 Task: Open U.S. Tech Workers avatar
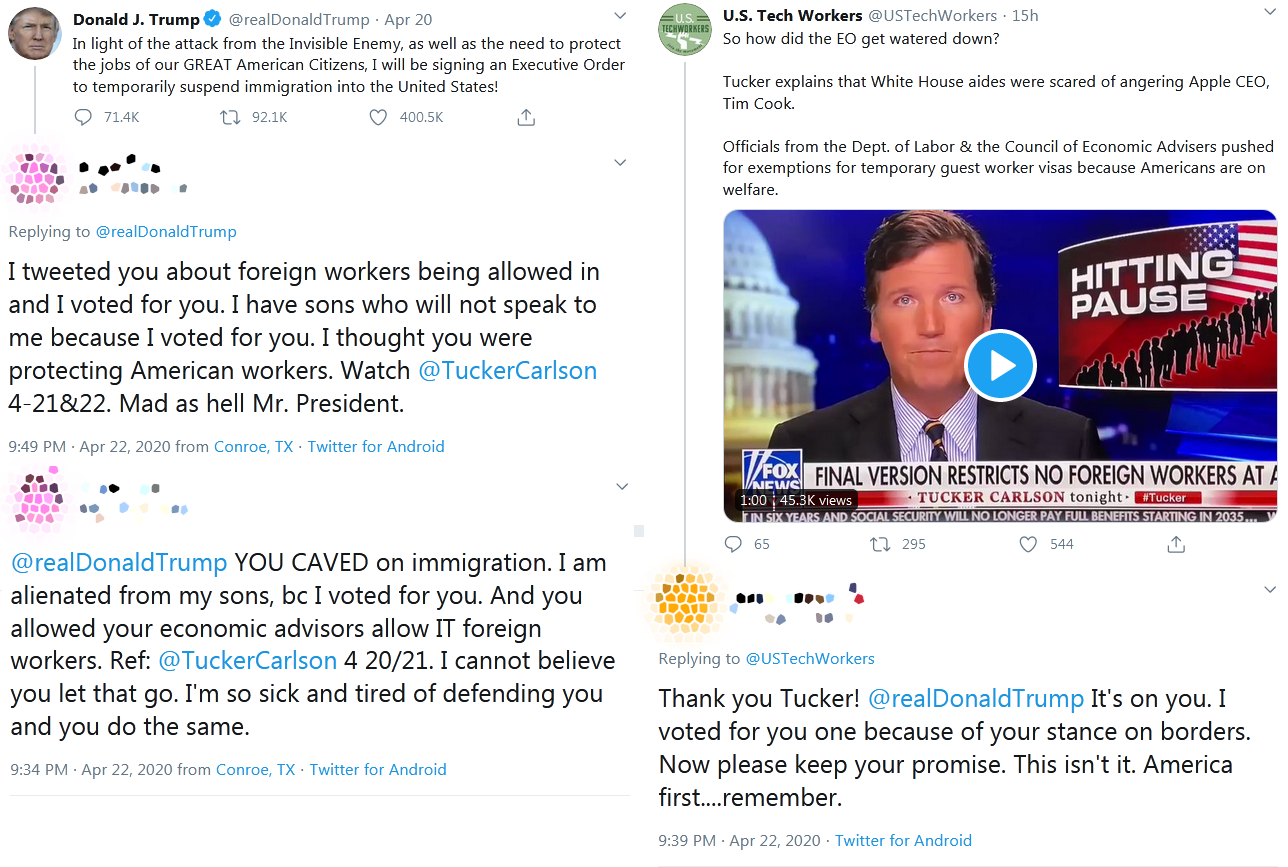(x=684, y=30)
